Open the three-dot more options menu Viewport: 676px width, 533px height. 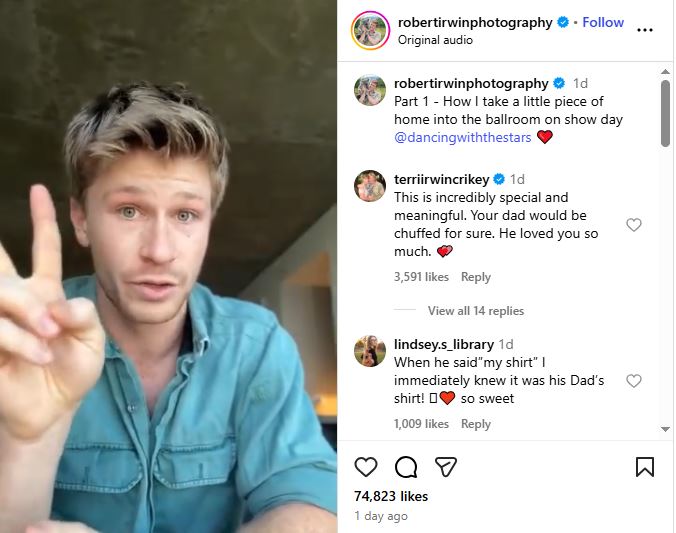point(645,30)
